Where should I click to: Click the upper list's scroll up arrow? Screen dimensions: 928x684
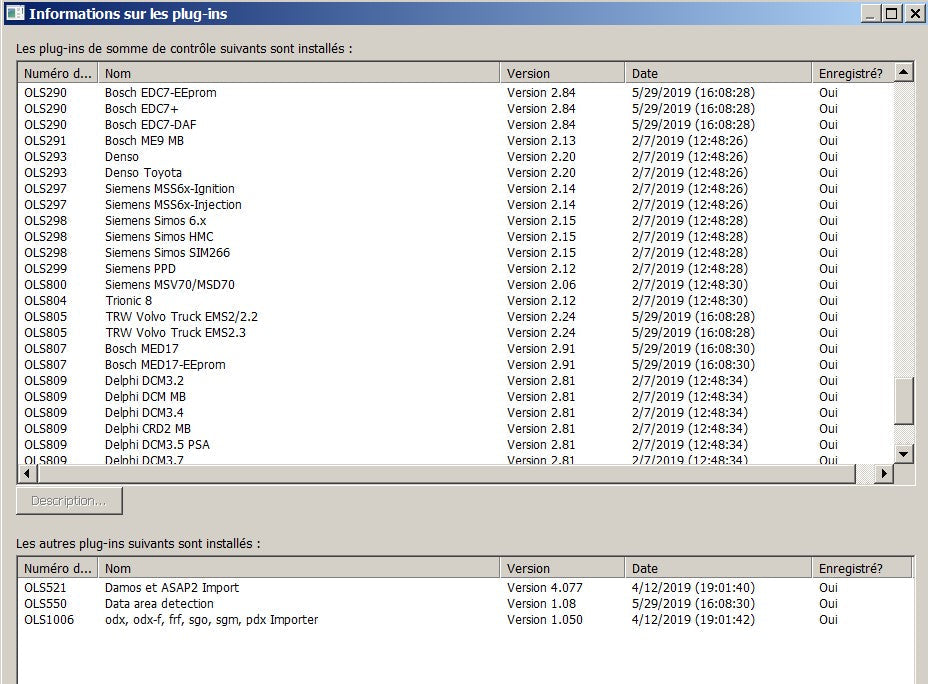coord(904,73)
